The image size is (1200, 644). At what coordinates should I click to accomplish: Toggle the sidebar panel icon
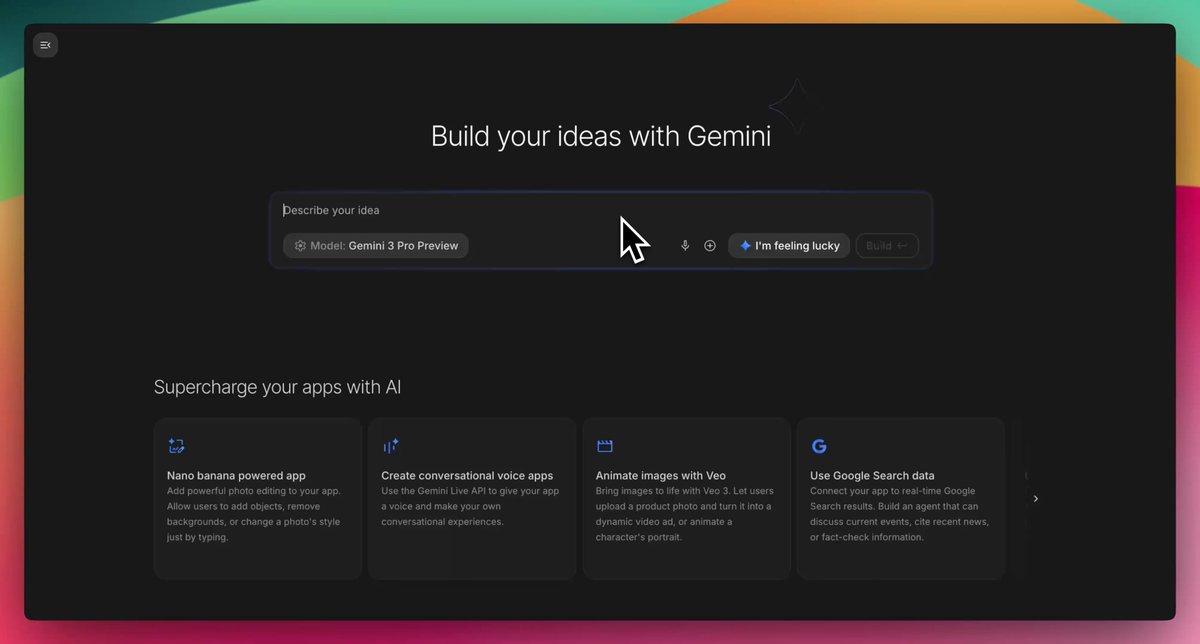coord(45,45)
